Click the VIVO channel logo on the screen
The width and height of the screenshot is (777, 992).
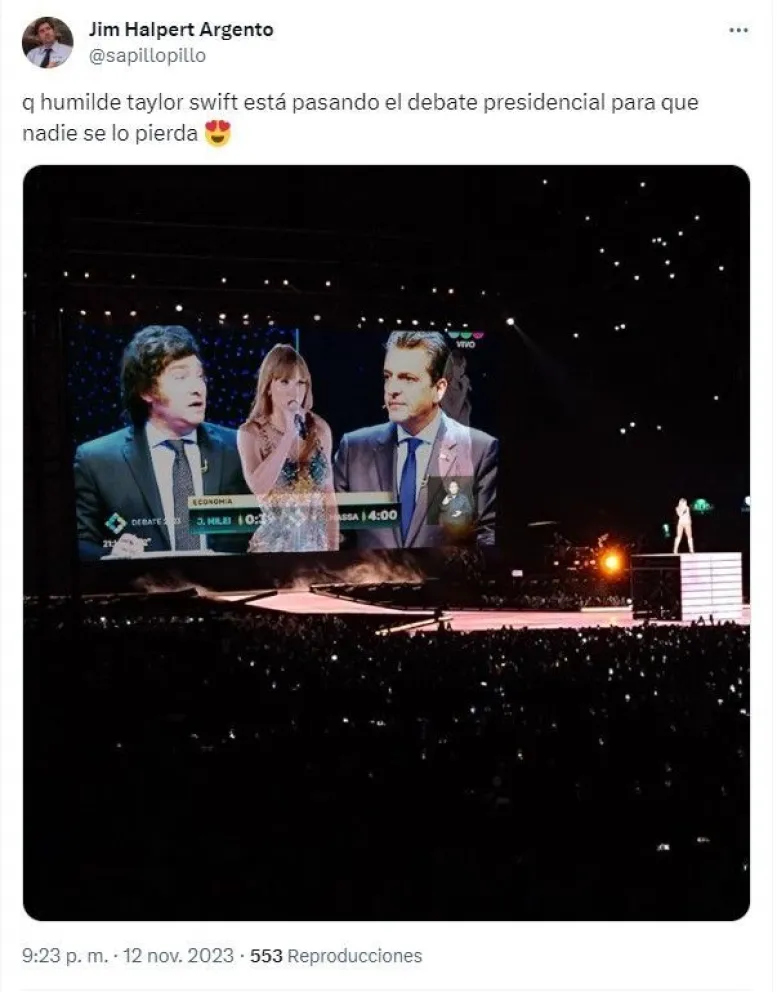465,338
